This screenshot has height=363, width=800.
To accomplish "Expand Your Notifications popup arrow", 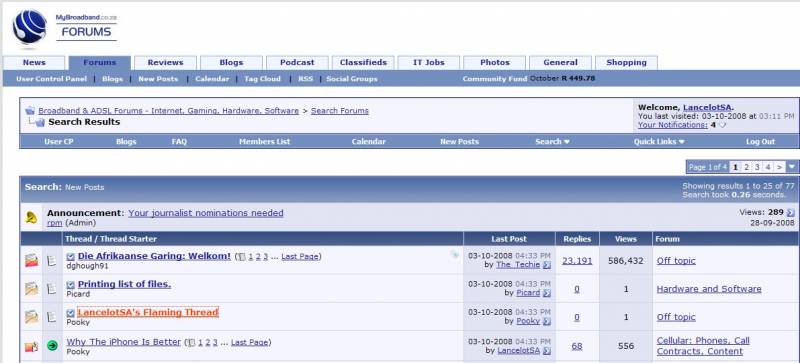I will pyautogui.click(x=722, y=125).
